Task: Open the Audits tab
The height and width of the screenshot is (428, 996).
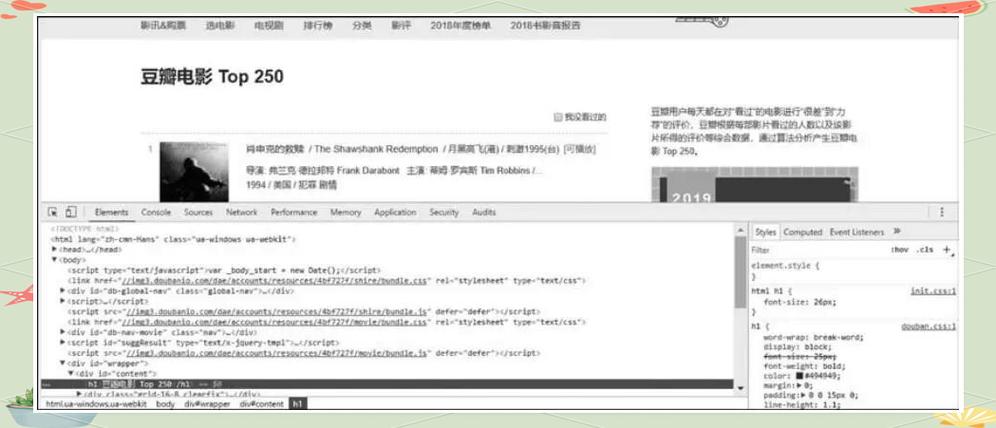Action: point(483,212)
